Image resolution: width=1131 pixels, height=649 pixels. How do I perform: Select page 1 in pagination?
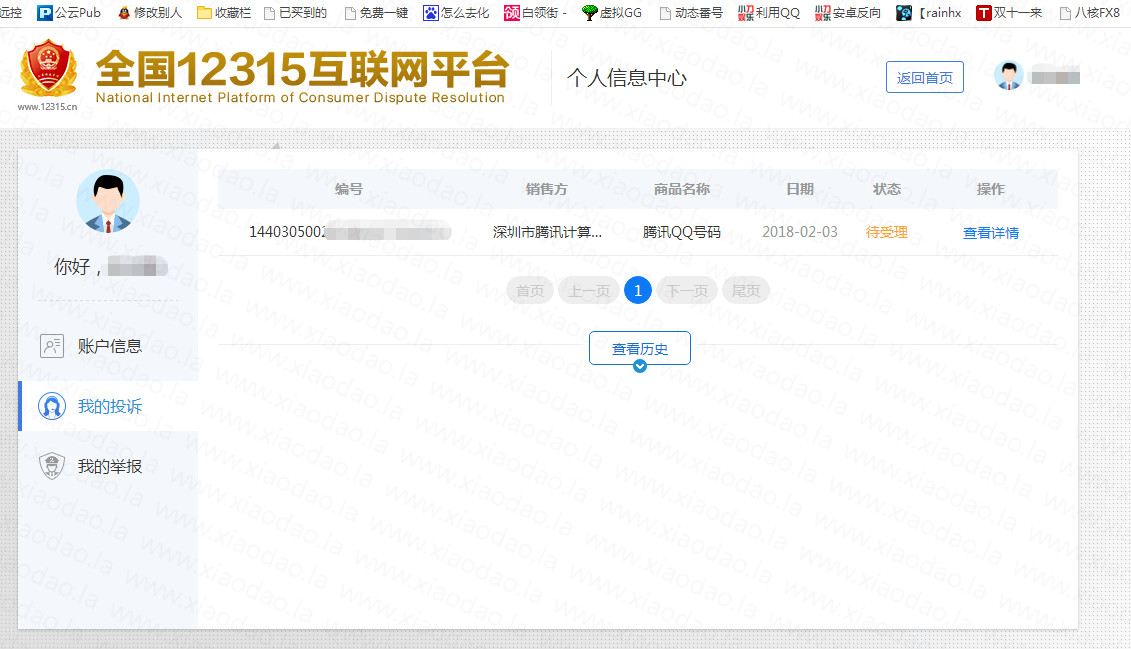[638, 291]
